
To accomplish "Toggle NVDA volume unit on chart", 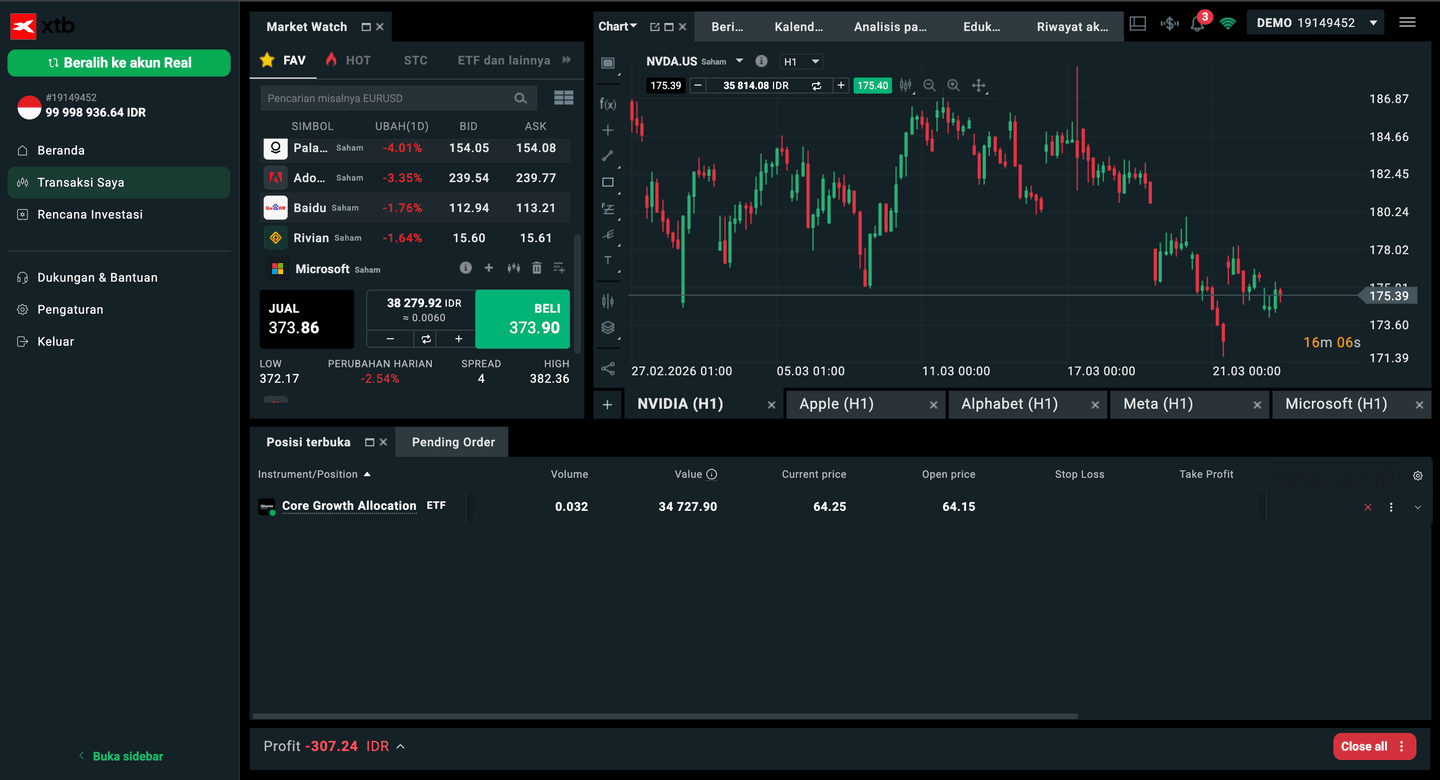I will pos(816,86).
